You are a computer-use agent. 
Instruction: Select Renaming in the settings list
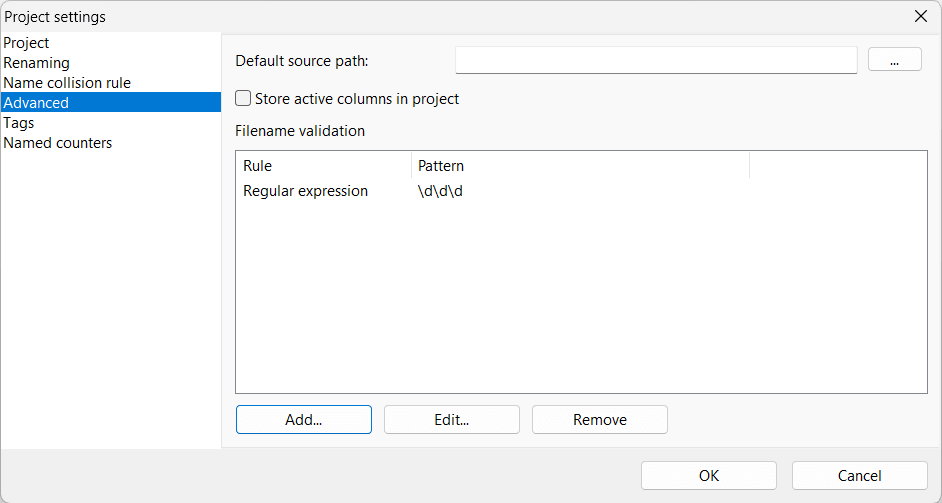tap(111, 62)
